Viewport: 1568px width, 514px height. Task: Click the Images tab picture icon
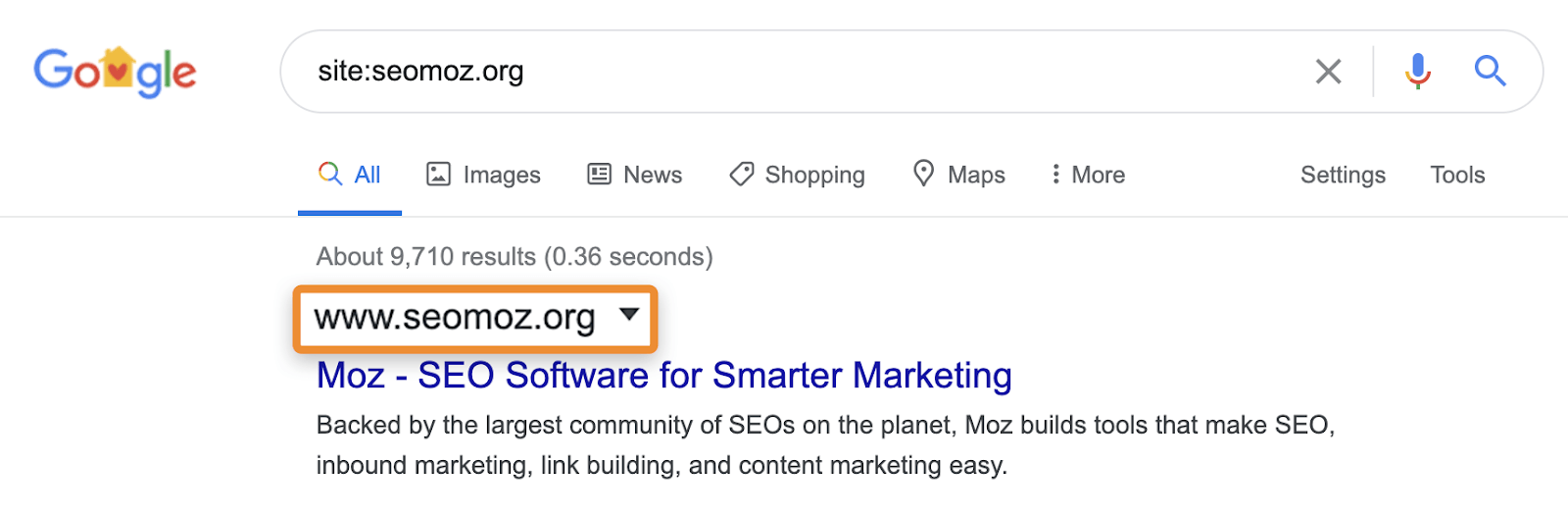(x=438, y=175)
